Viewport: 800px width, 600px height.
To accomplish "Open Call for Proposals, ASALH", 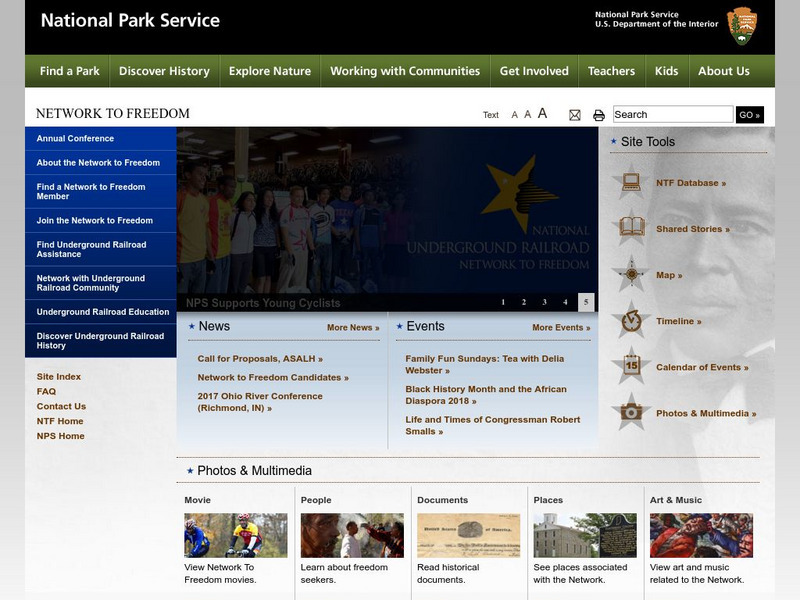I will click(260, 359).
